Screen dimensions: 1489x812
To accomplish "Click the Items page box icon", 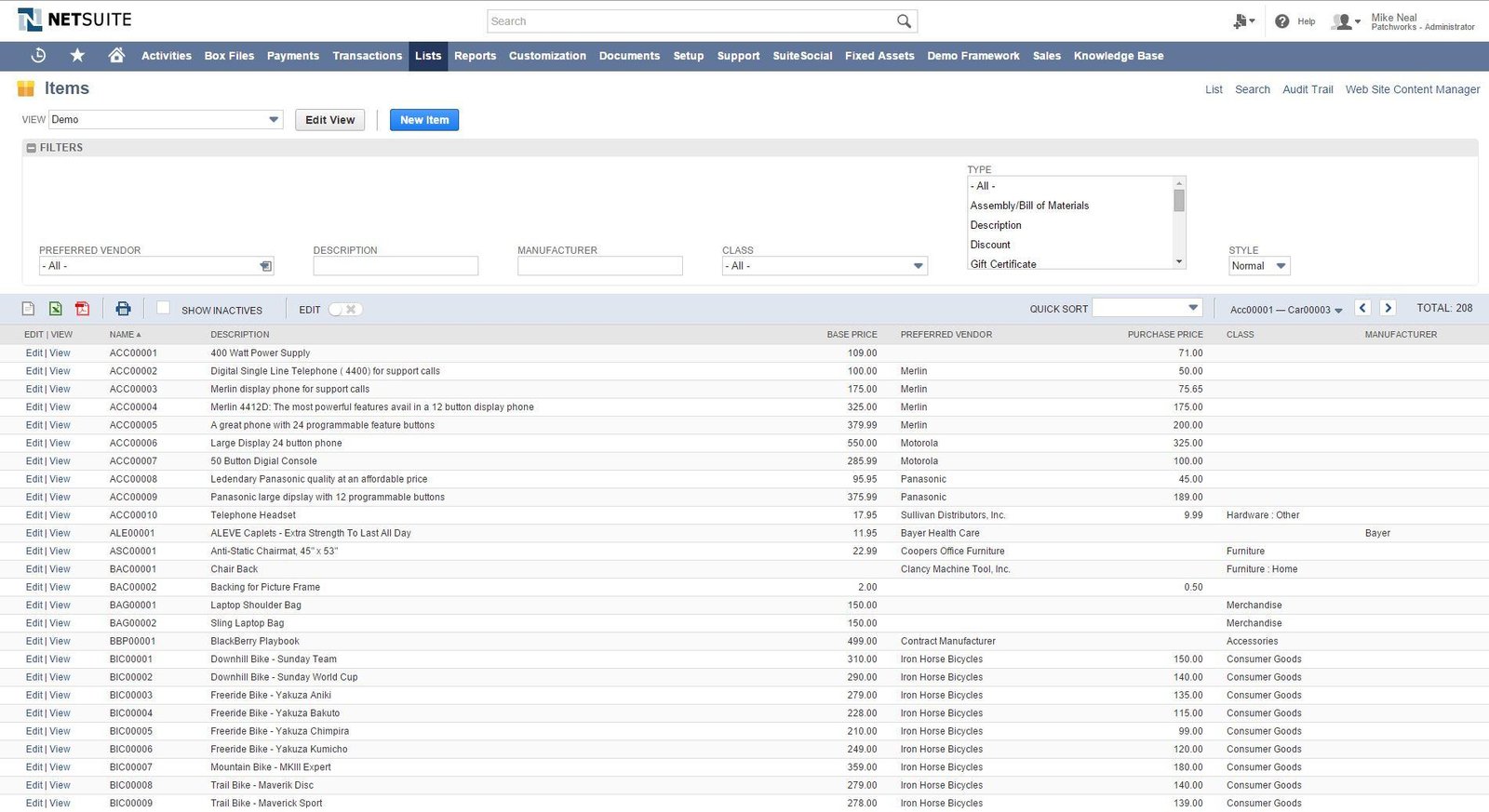I will [26, 88].
